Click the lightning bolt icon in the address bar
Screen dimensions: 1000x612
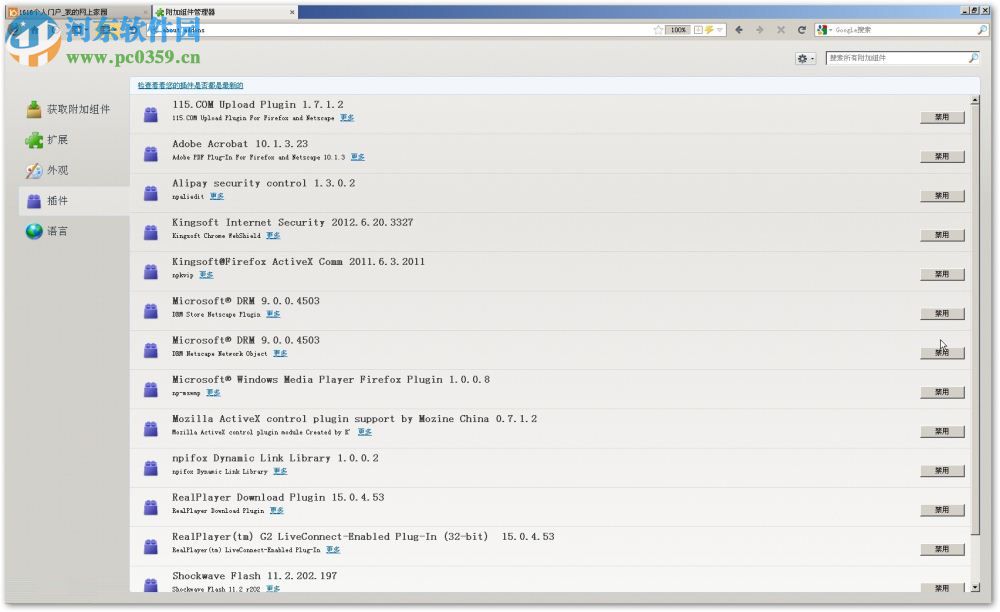(x=709, y=30)
